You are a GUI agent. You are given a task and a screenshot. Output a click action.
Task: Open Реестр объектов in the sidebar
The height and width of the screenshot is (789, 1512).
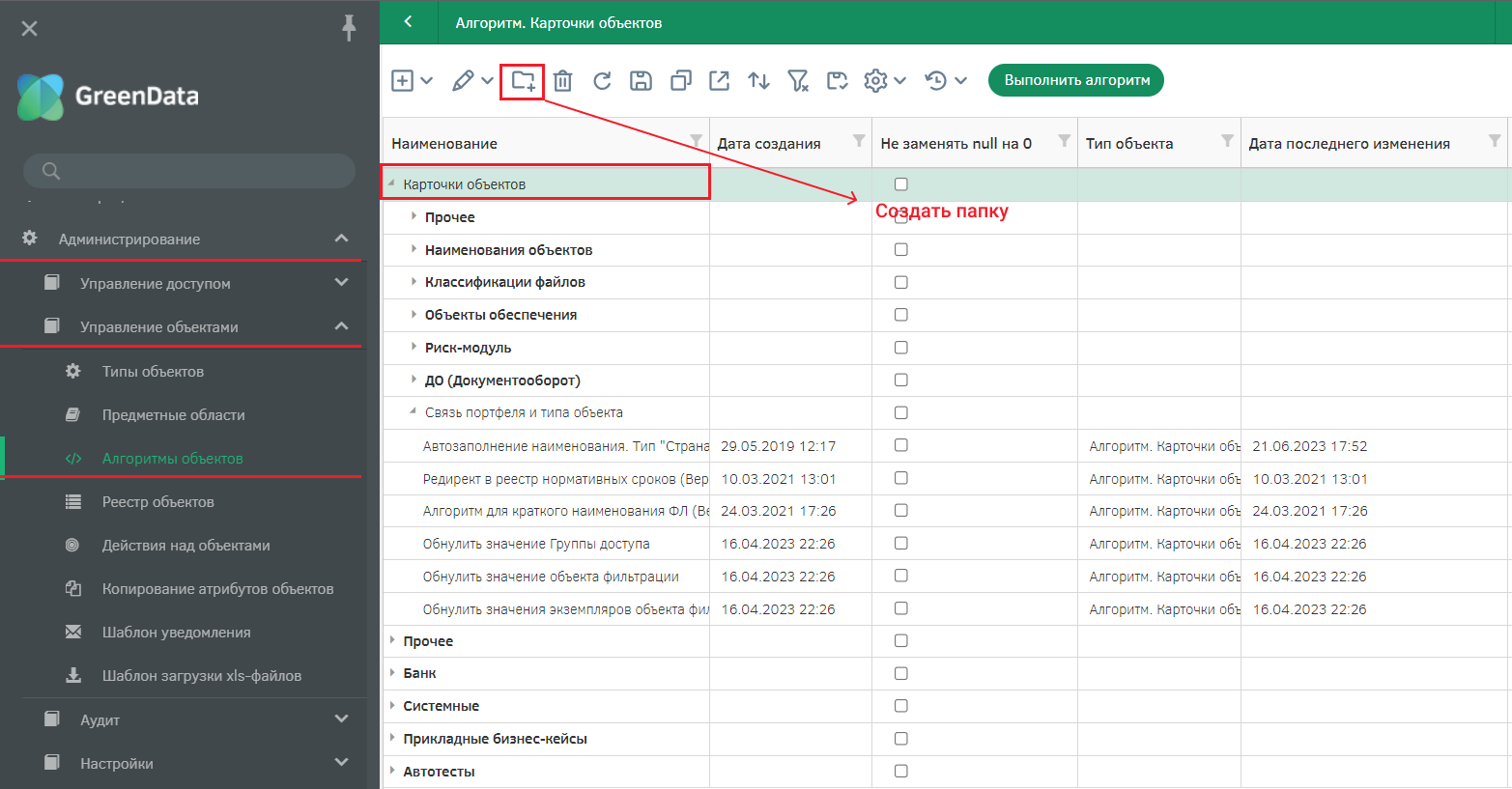(157, 502)
